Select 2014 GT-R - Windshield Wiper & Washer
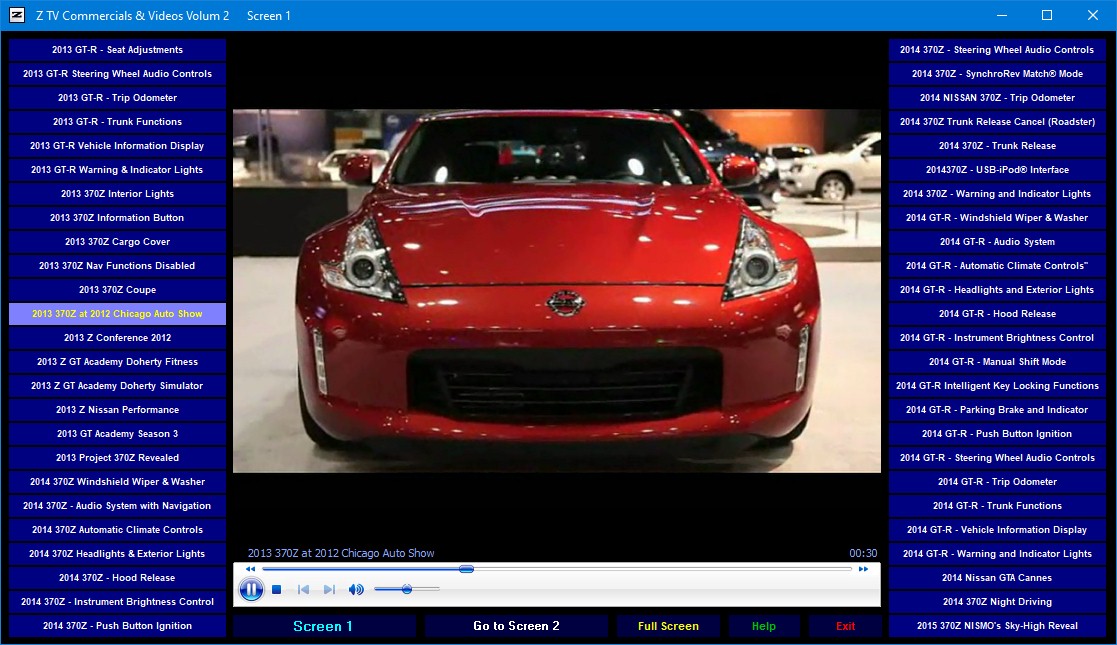This screenshot has height=645, width=1117. [x=997, y=217]
